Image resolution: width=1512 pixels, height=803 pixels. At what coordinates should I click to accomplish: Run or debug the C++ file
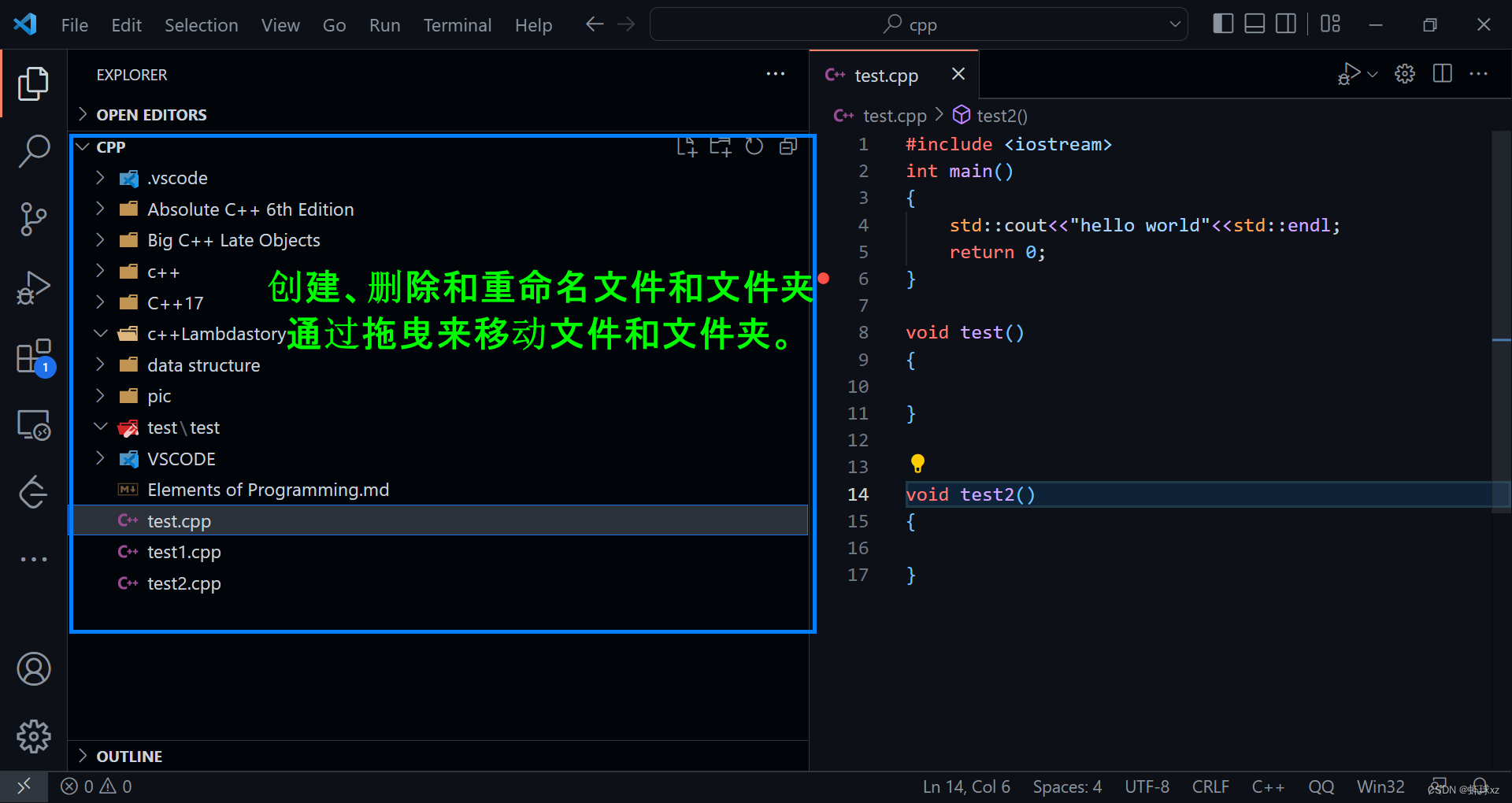[x=1348, y=74]
